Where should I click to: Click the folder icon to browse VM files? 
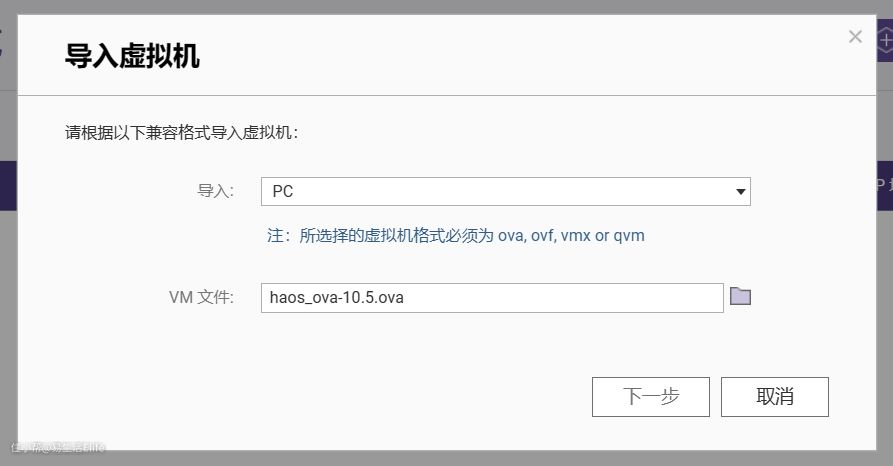click(x=740, y=297)
